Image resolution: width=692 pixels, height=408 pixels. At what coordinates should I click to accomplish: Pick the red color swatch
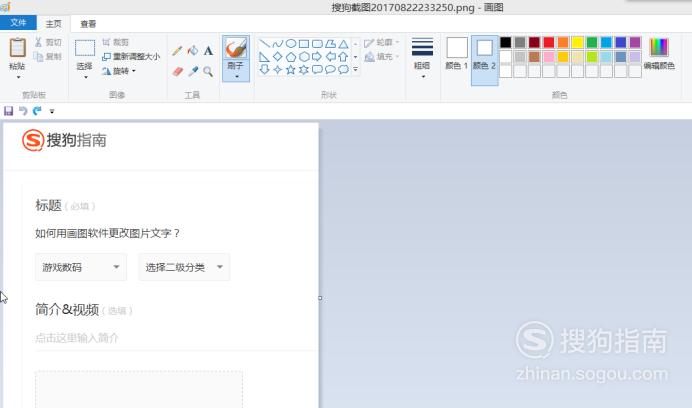[549, 42]
